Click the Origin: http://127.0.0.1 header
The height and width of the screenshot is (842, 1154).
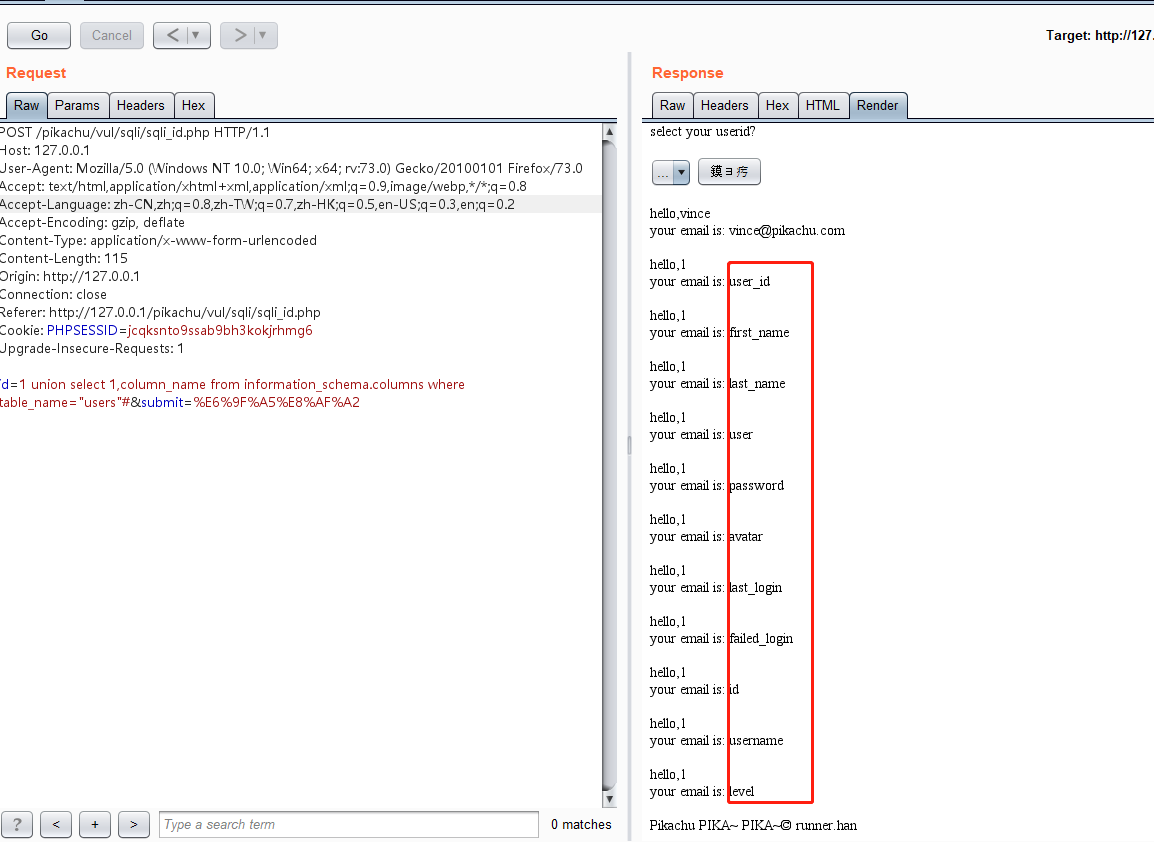[x=70, y=277]
